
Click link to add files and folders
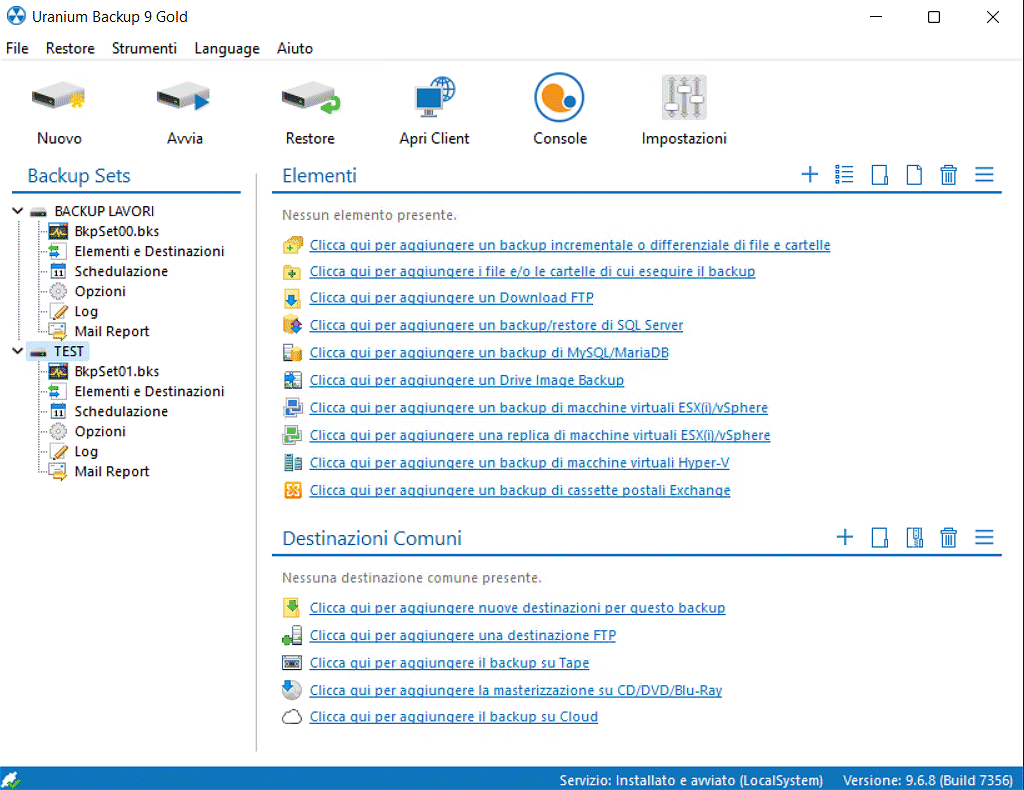tap(532, 271)
